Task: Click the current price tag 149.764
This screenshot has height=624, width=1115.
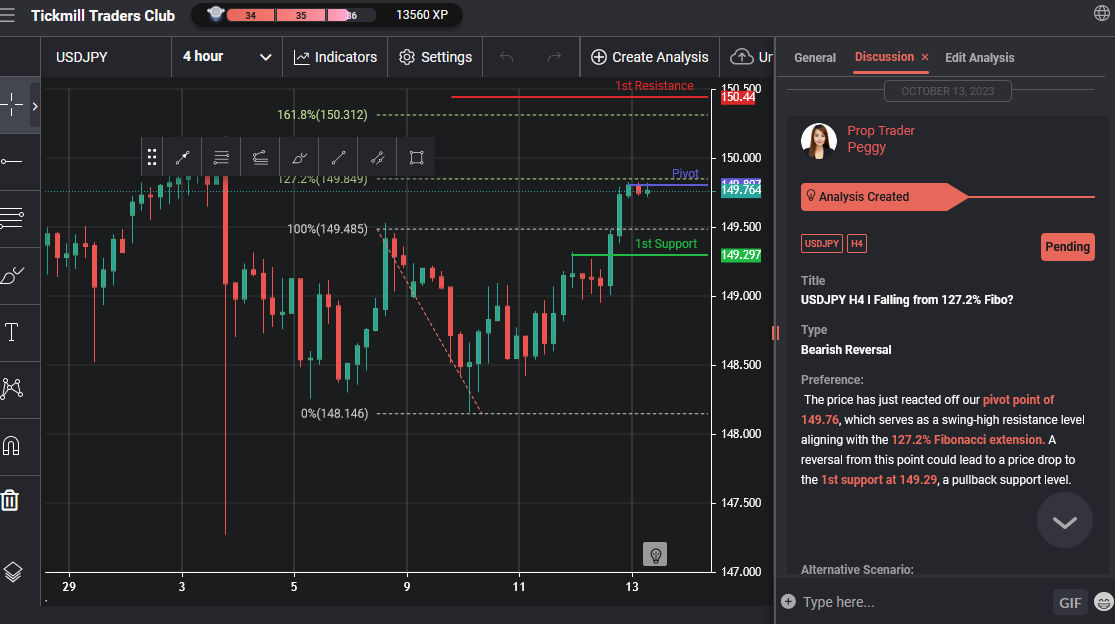Action: coord(741,190)
